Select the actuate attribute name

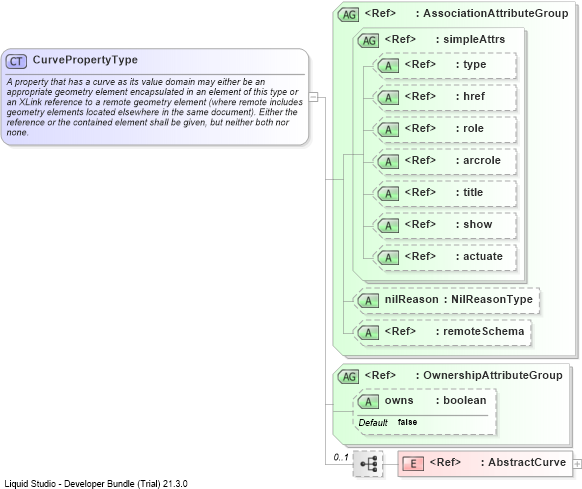click(x=483, y=256)
